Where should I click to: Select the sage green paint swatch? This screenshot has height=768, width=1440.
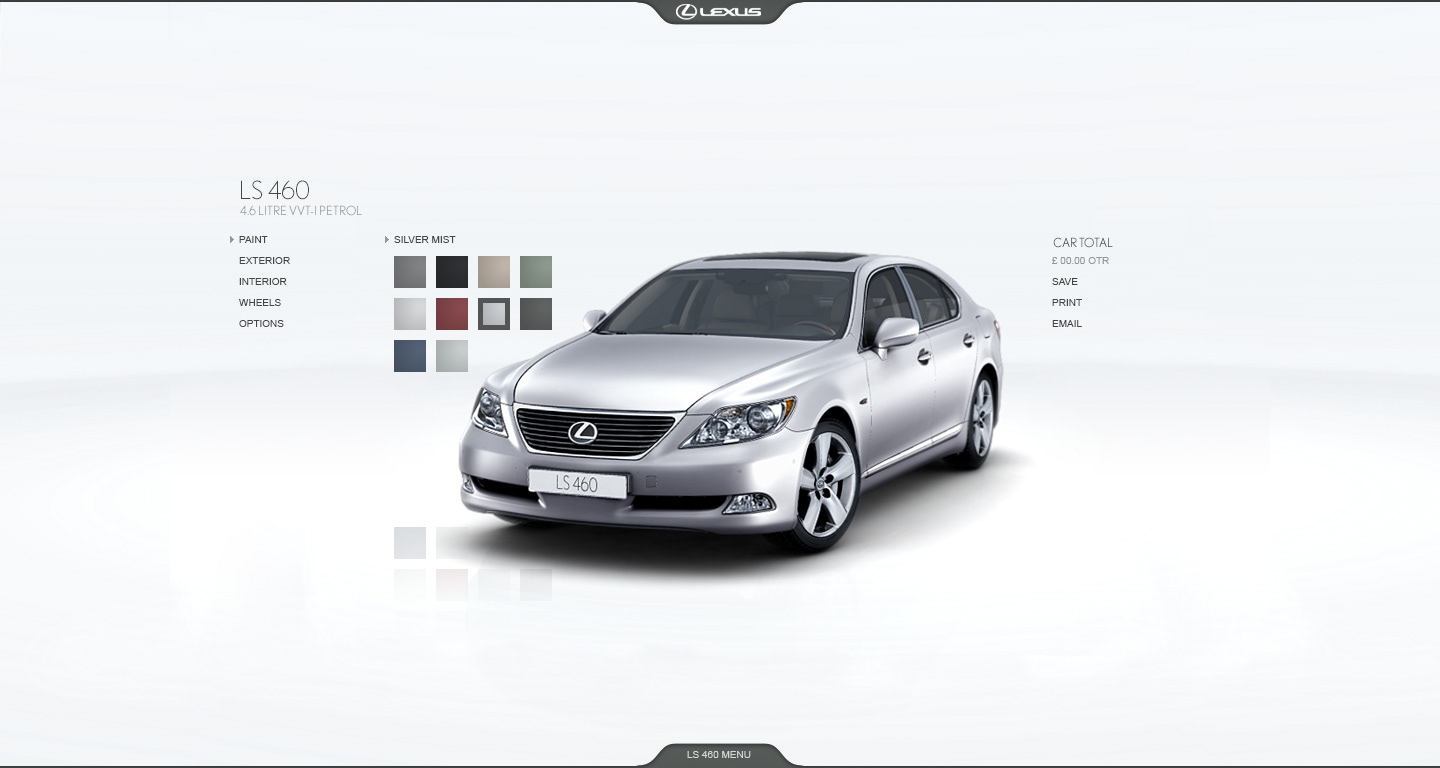[x=536, y=272]
